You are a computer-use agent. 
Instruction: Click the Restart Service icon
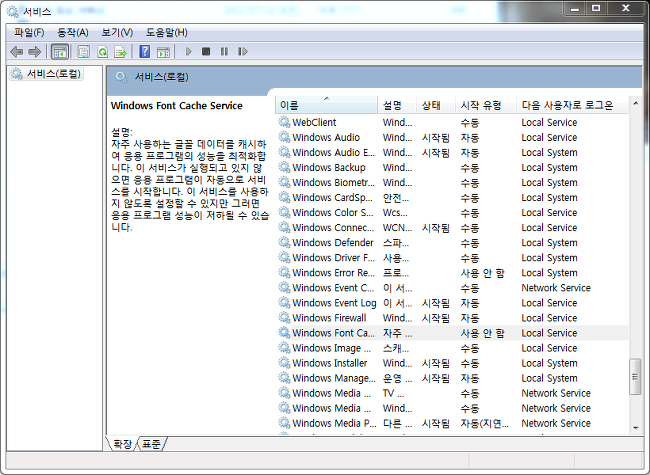tap(243, 51)
